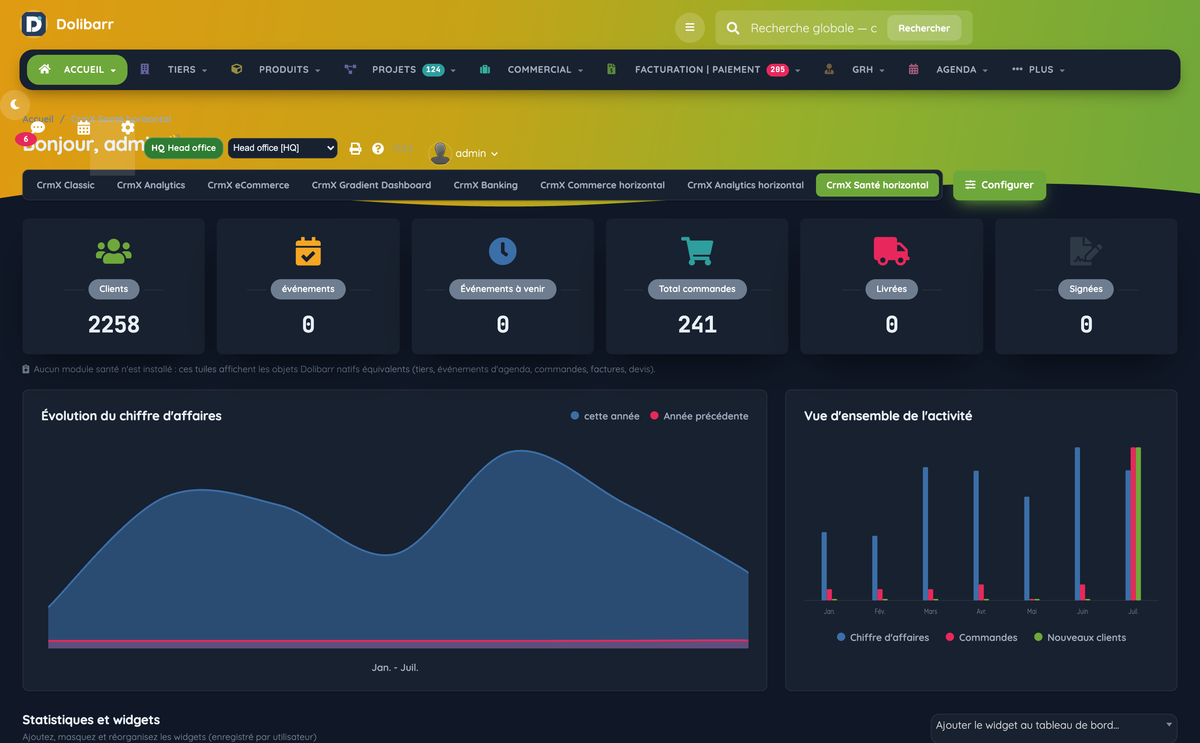This screenshot has height=743, width=1200.
Task: Click the clock icon on Événements à venir
Action: click(x=502, y=251)
